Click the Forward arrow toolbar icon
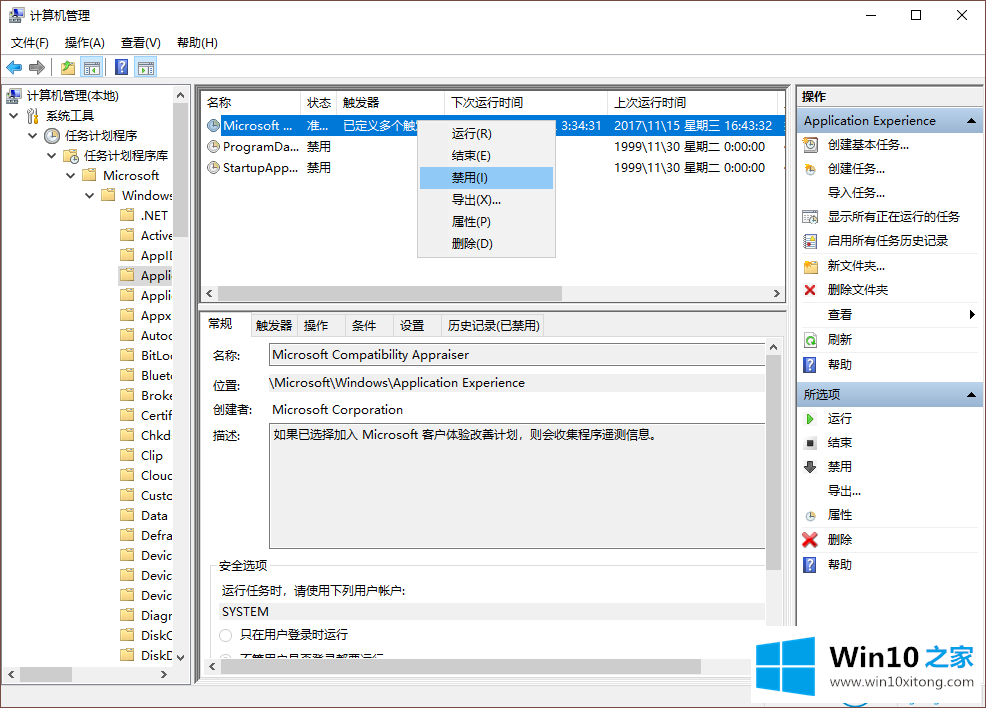 (37, 67)
